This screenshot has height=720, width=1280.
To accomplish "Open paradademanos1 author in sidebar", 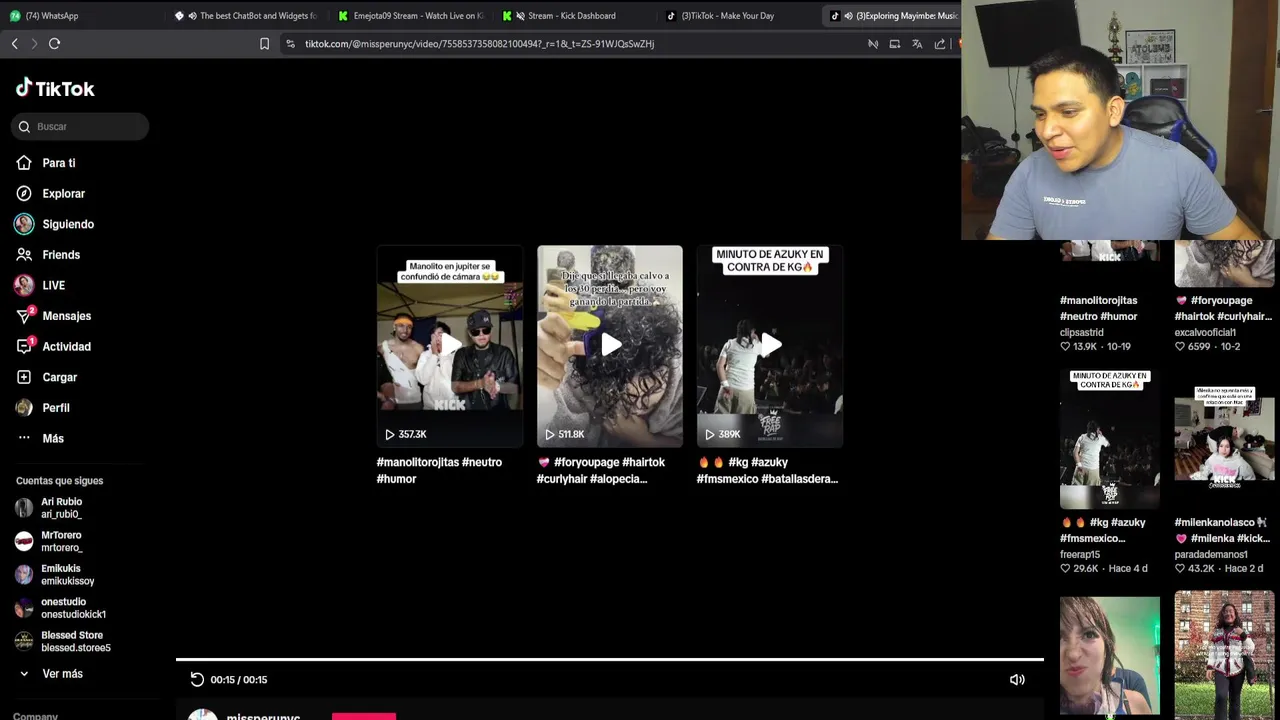I will point(1211,554).
